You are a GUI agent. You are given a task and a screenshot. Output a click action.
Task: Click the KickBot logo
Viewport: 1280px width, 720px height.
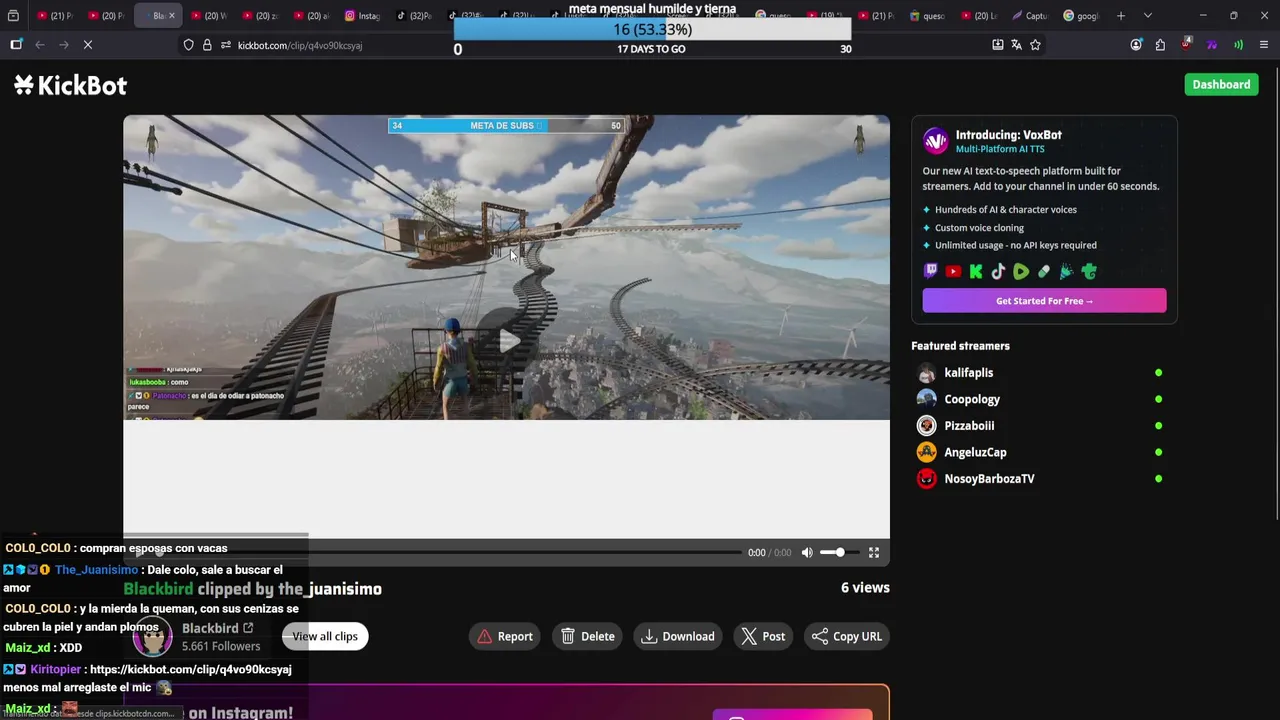click(x=70, y=85)
